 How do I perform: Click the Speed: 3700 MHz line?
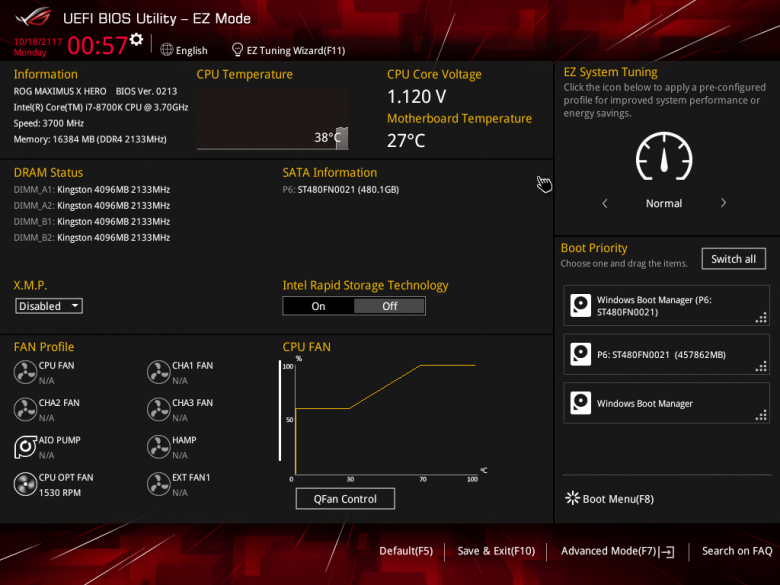click(49, 123)
